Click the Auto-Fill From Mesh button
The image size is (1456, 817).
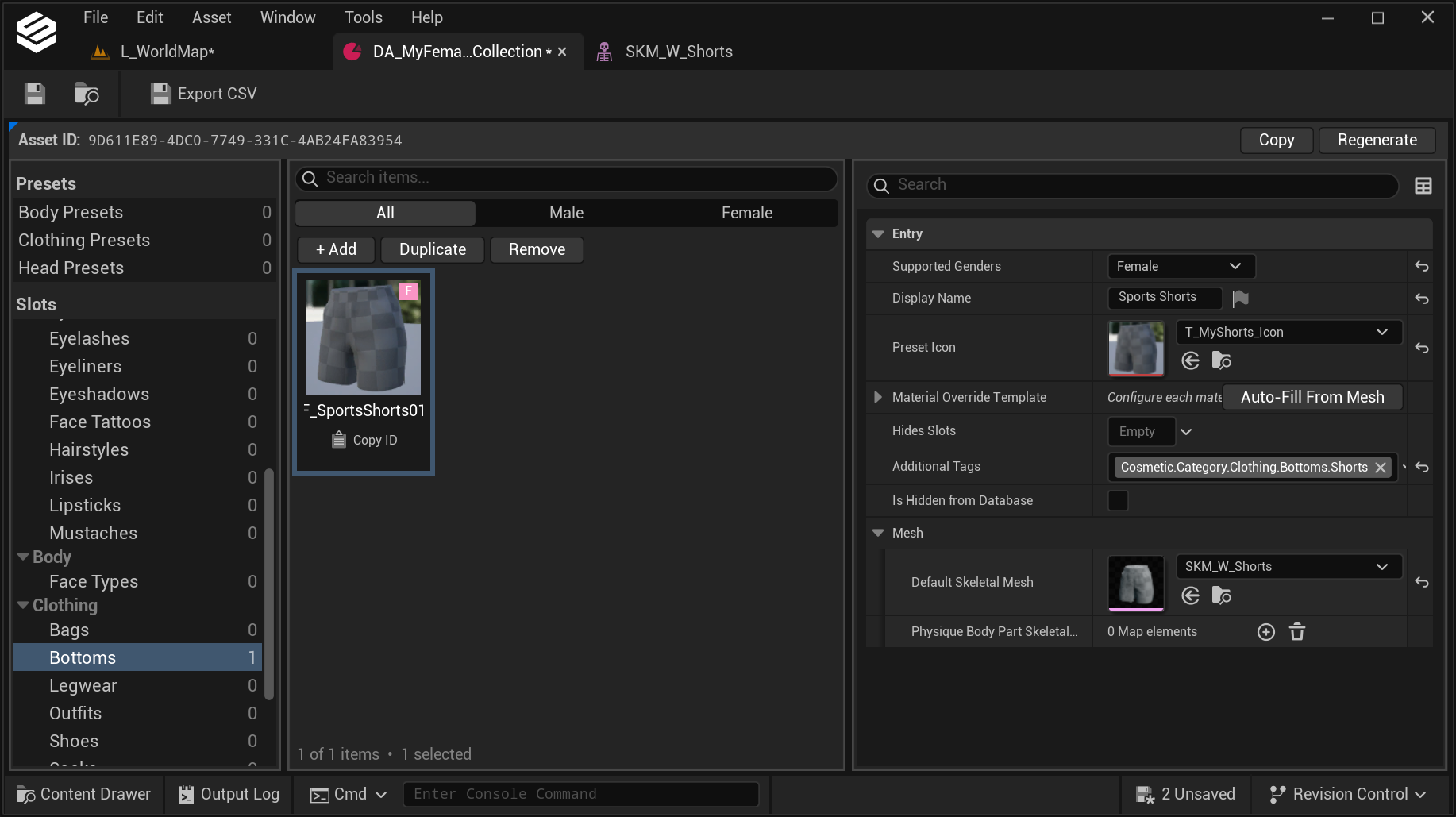pos(1312,397)
